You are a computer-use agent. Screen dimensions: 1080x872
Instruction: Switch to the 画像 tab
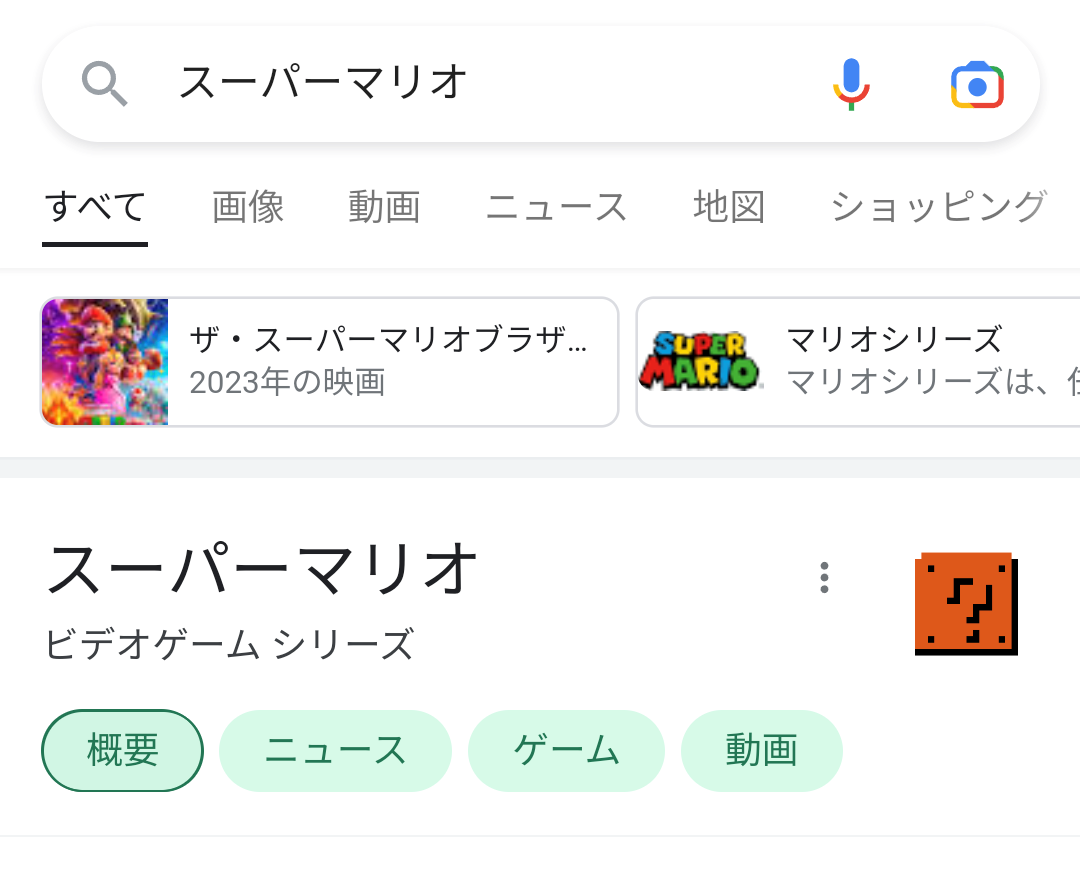248,207
